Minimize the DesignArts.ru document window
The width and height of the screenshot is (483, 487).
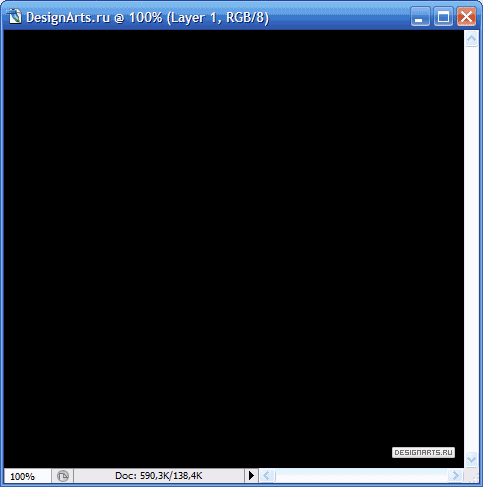420,17
